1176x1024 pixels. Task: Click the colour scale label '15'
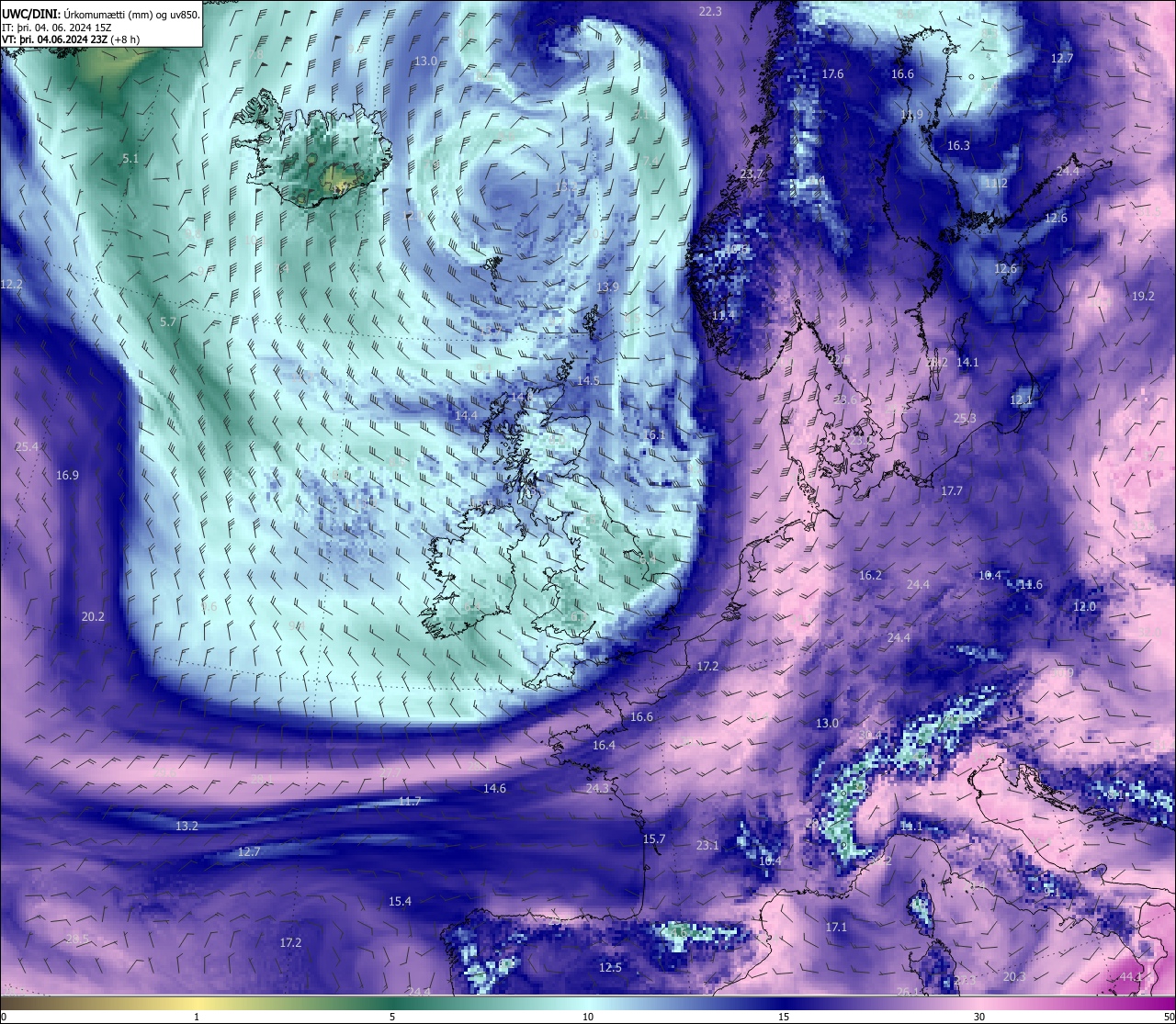784,1017
